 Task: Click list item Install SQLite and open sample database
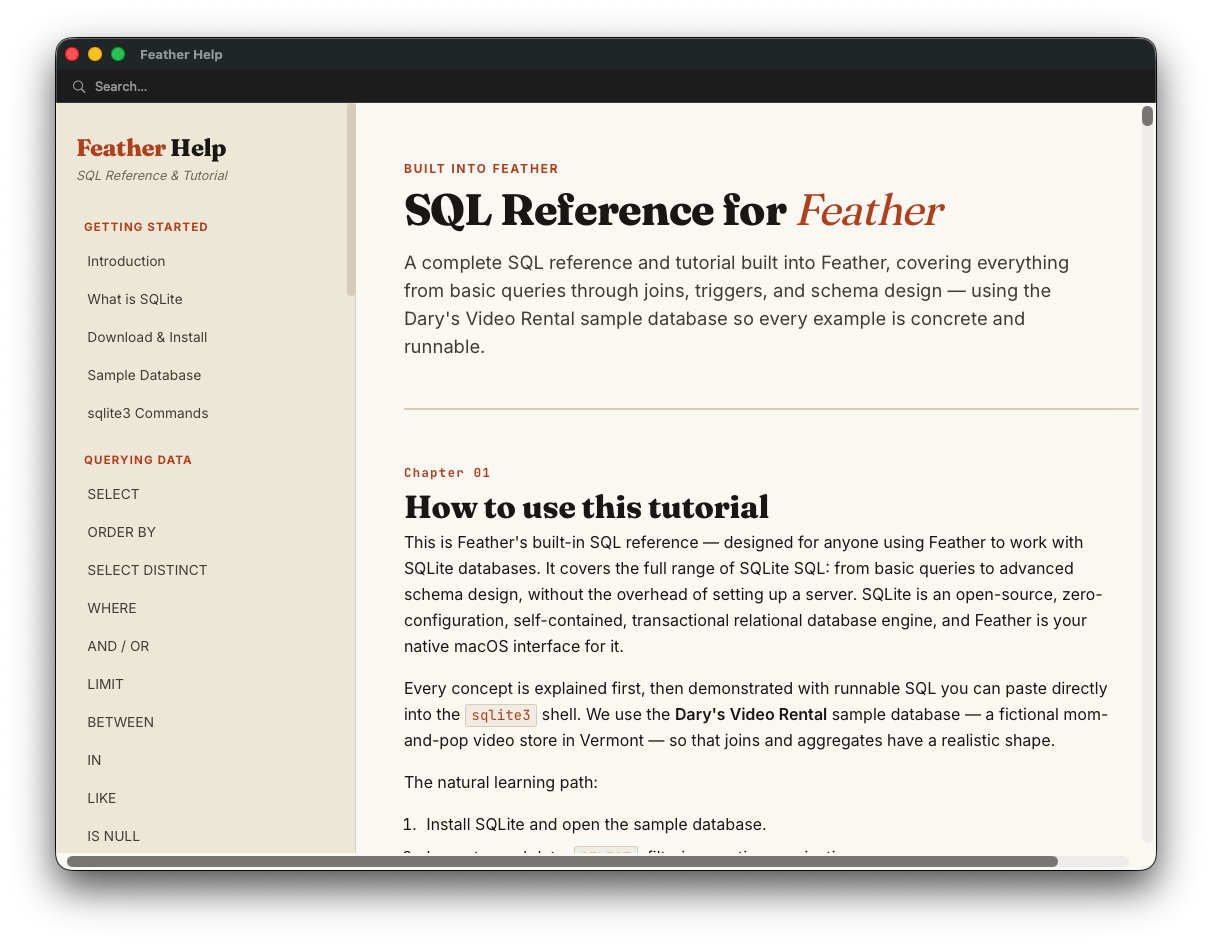(596, 824)
